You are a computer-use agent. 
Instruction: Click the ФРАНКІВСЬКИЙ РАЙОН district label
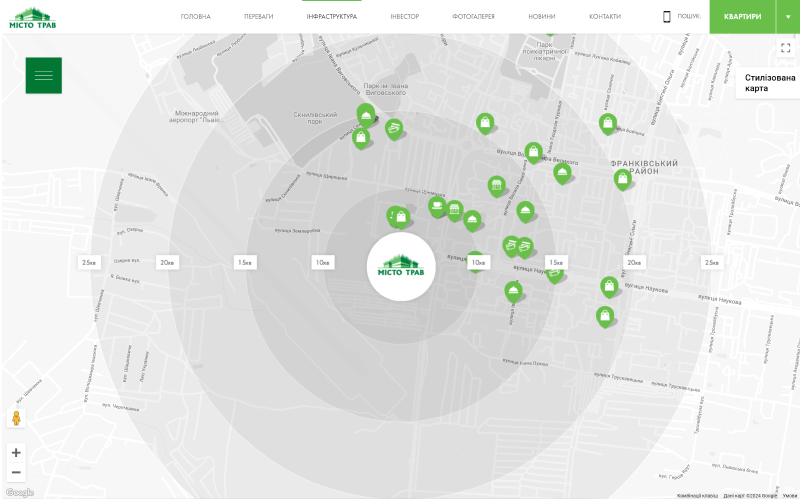pyautogui.click(x=644, y=167)
